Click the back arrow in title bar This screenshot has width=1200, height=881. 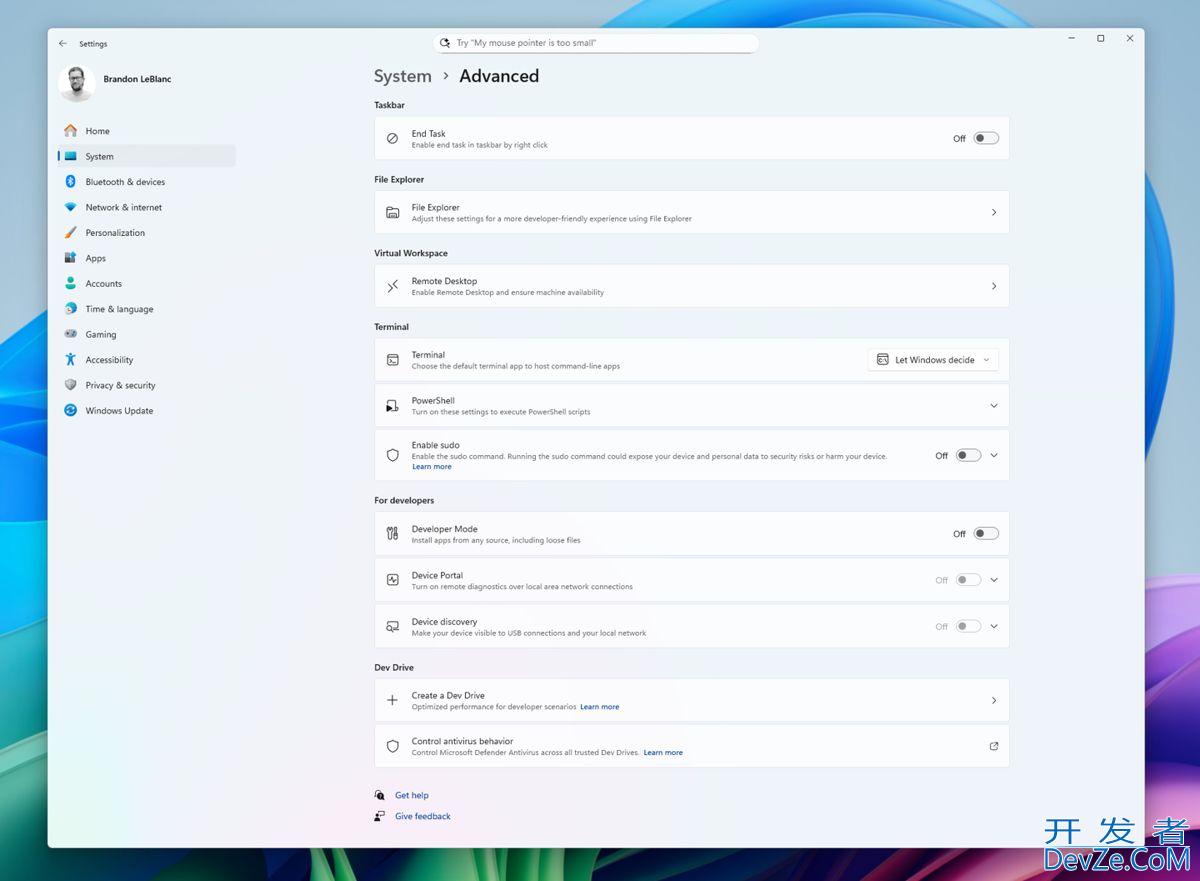63,44
